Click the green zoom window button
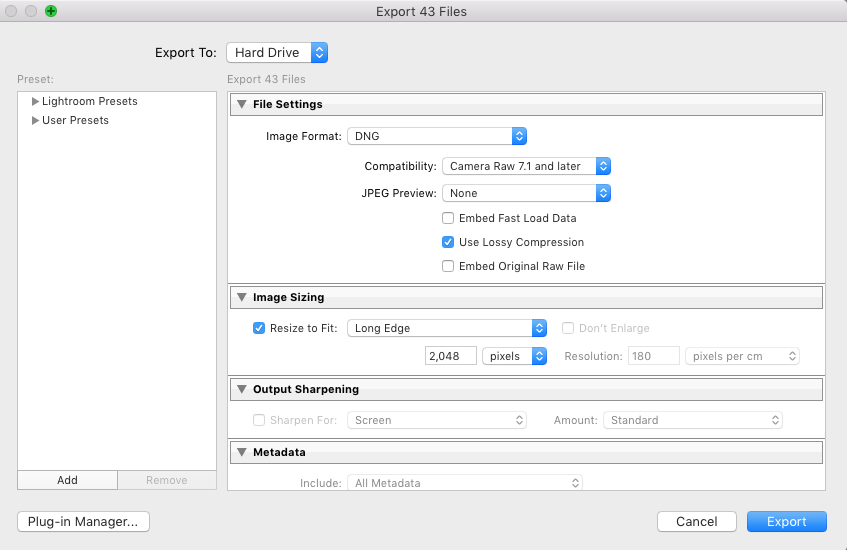The image size is (847, 550). coord(51,11)
